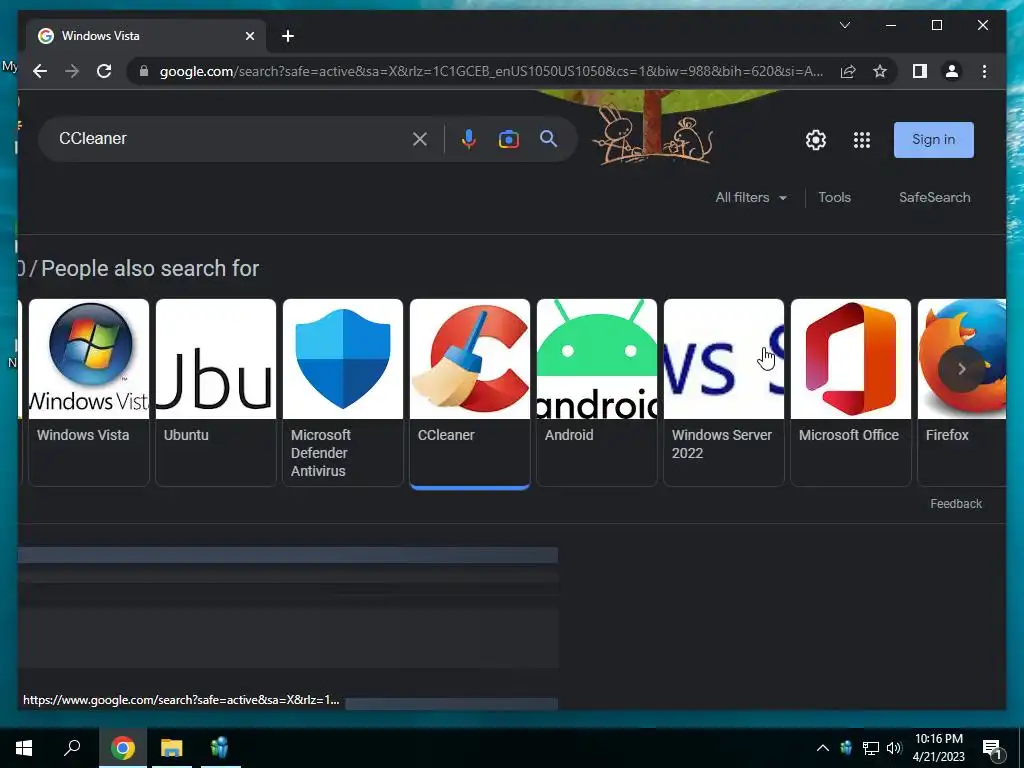The width and height of the screenshot is (1024, 768).
Task: Select the Firefox card
Action: [962, 392]
